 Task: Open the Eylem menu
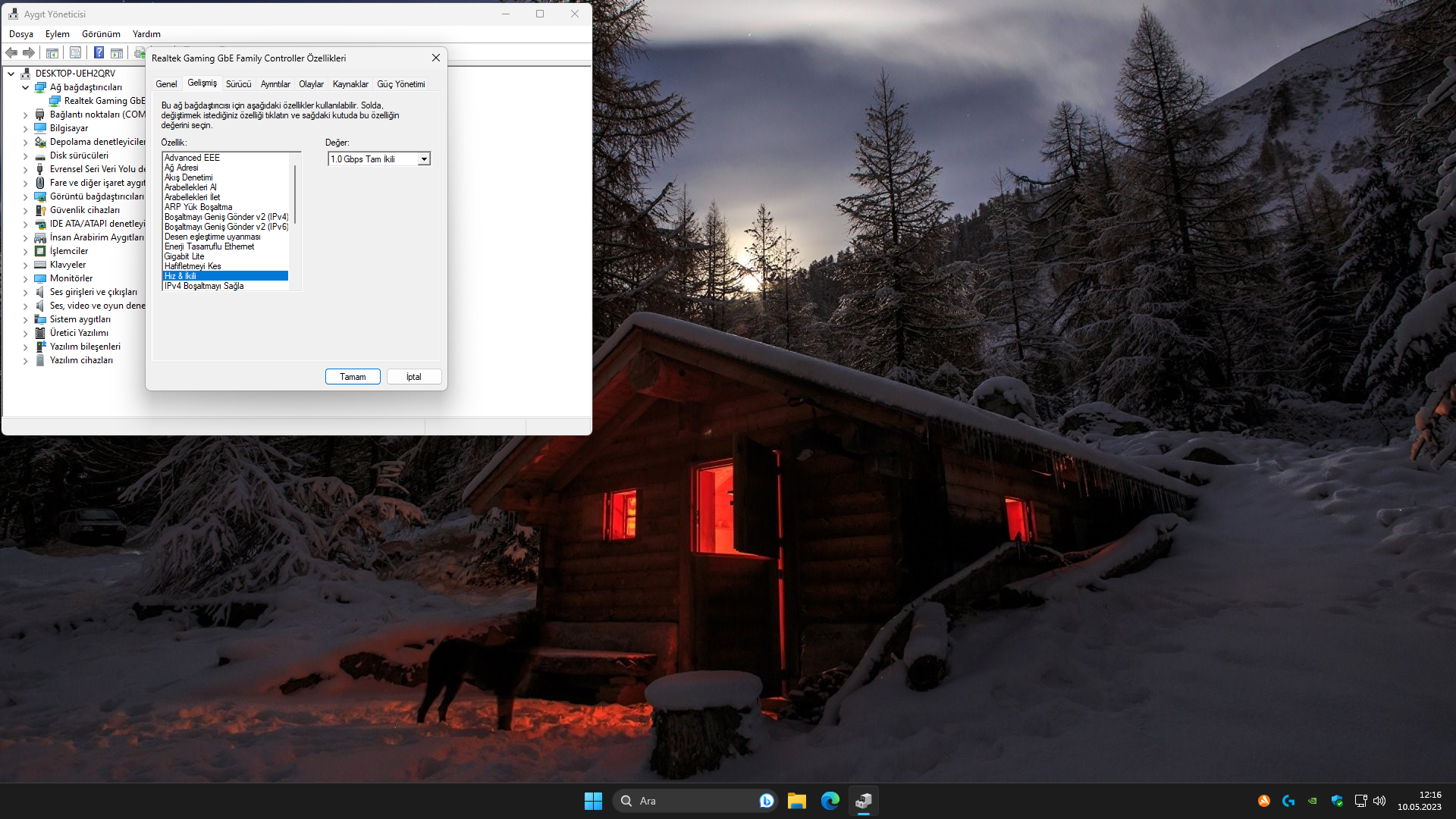57,34
